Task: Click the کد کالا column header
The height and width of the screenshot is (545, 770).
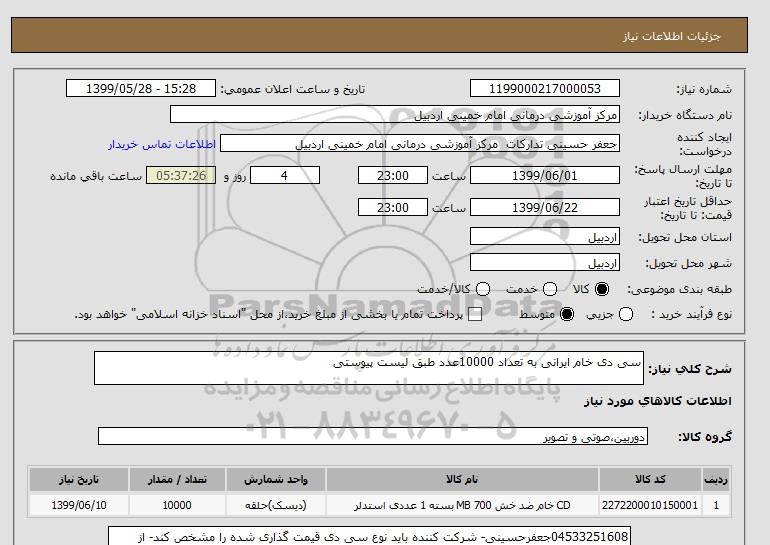Action: click(x=650, y=479)
